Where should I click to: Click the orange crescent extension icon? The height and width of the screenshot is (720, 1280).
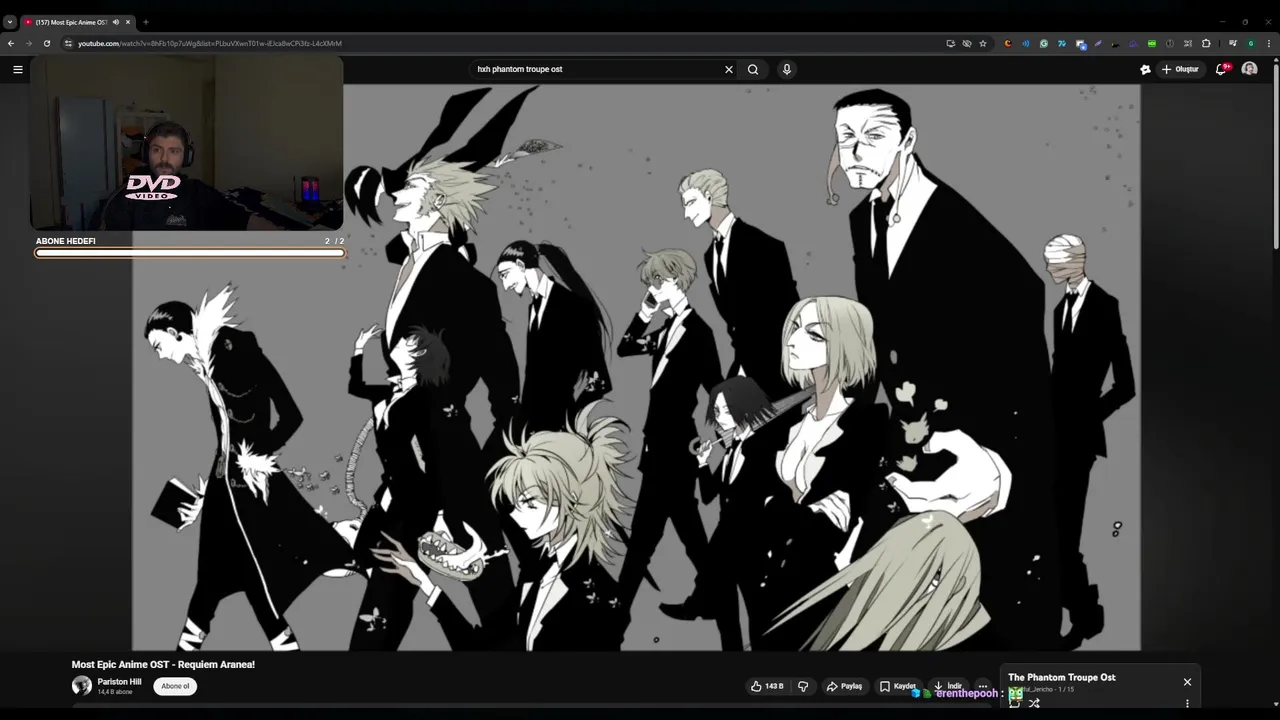click(x=1008, y=43)
